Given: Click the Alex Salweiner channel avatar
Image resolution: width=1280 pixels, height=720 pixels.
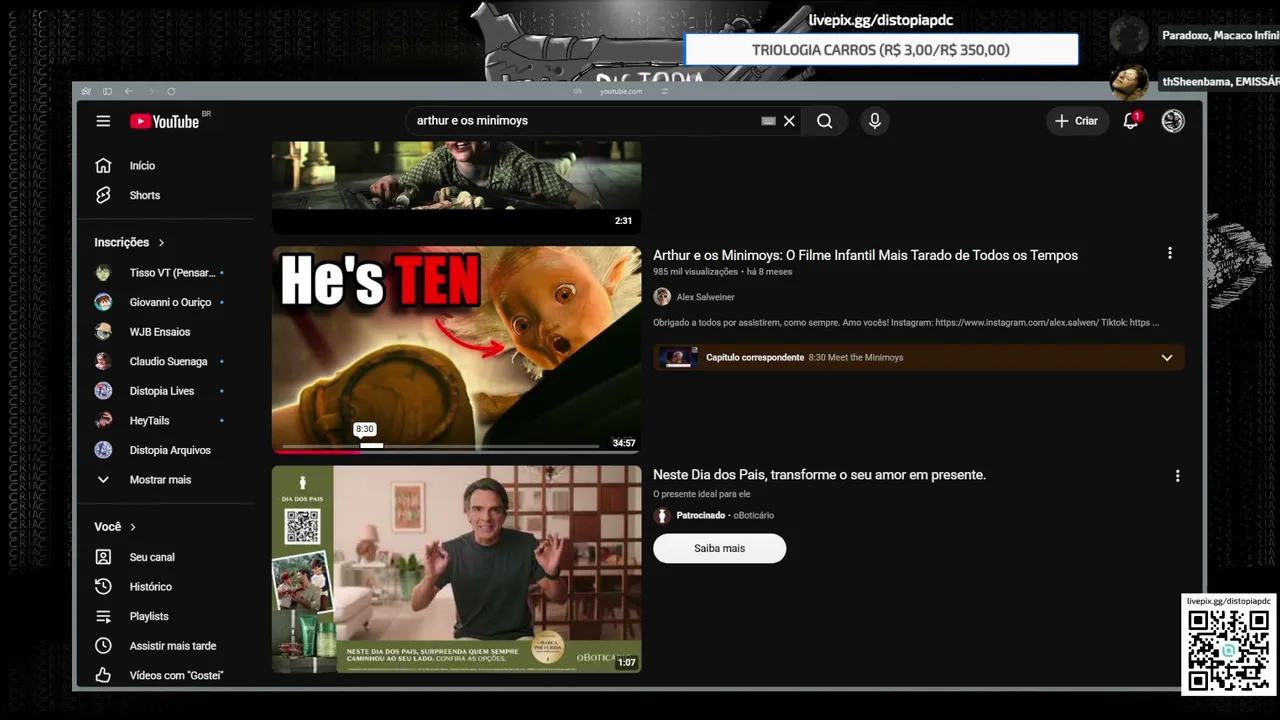Looking at the screenshot, I should click(662, 297).
